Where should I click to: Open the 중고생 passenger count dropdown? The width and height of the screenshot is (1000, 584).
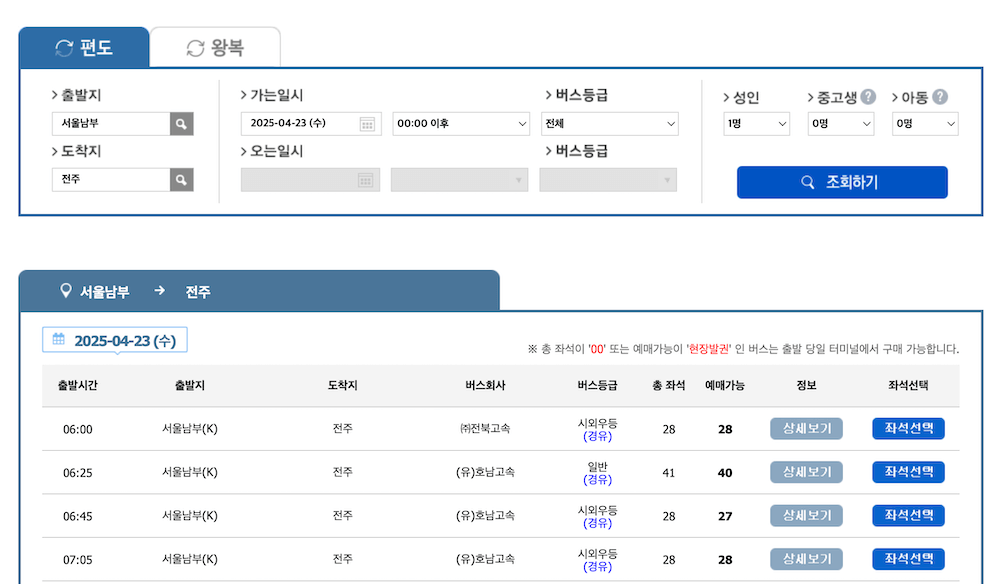coord(841,124)
